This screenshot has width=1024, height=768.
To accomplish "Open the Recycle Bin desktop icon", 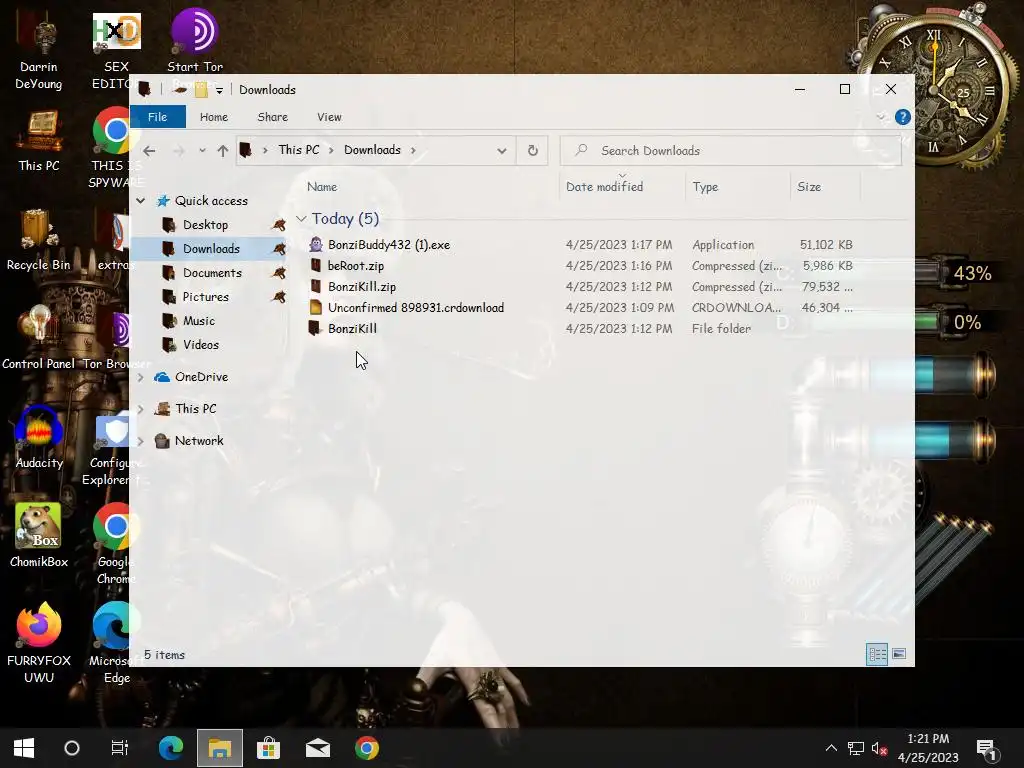I will tap(39, 240).
